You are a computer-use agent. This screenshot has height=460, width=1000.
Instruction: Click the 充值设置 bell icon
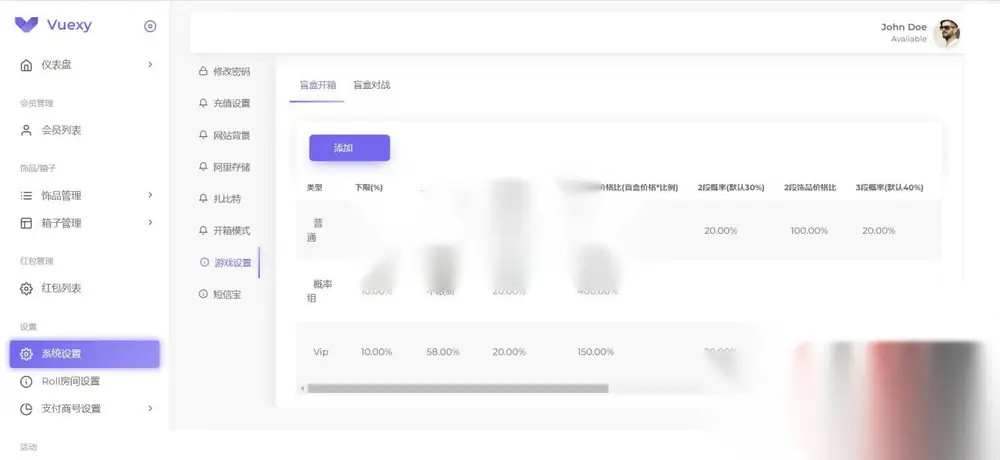click(203, 103)
